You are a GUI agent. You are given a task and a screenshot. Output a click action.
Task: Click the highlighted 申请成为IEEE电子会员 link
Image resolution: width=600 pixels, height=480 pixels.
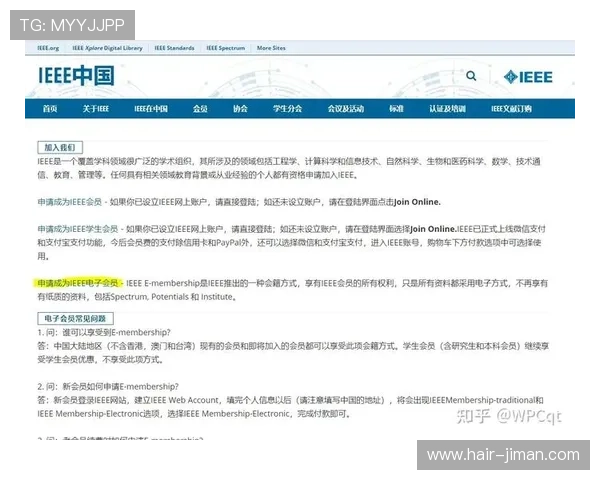78,283
